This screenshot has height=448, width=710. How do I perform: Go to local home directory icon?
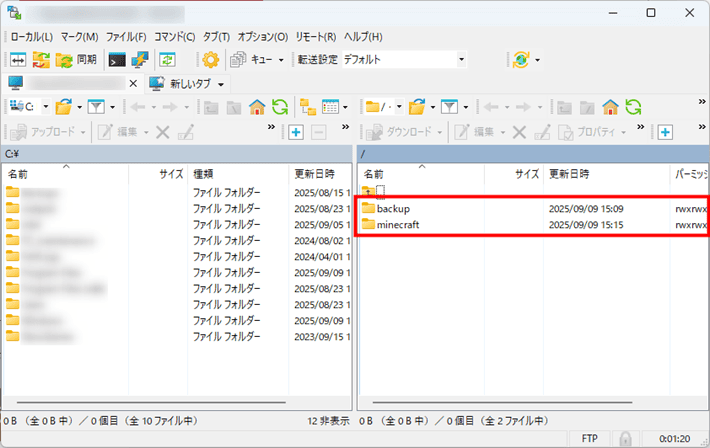tap(257, 106)
